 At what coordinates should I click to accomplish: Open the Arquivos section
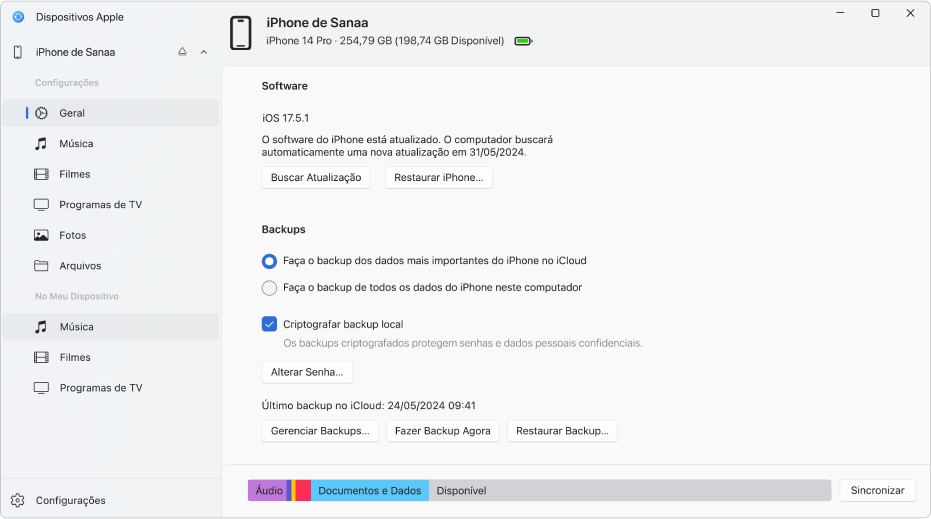click(x=111, y=265)
